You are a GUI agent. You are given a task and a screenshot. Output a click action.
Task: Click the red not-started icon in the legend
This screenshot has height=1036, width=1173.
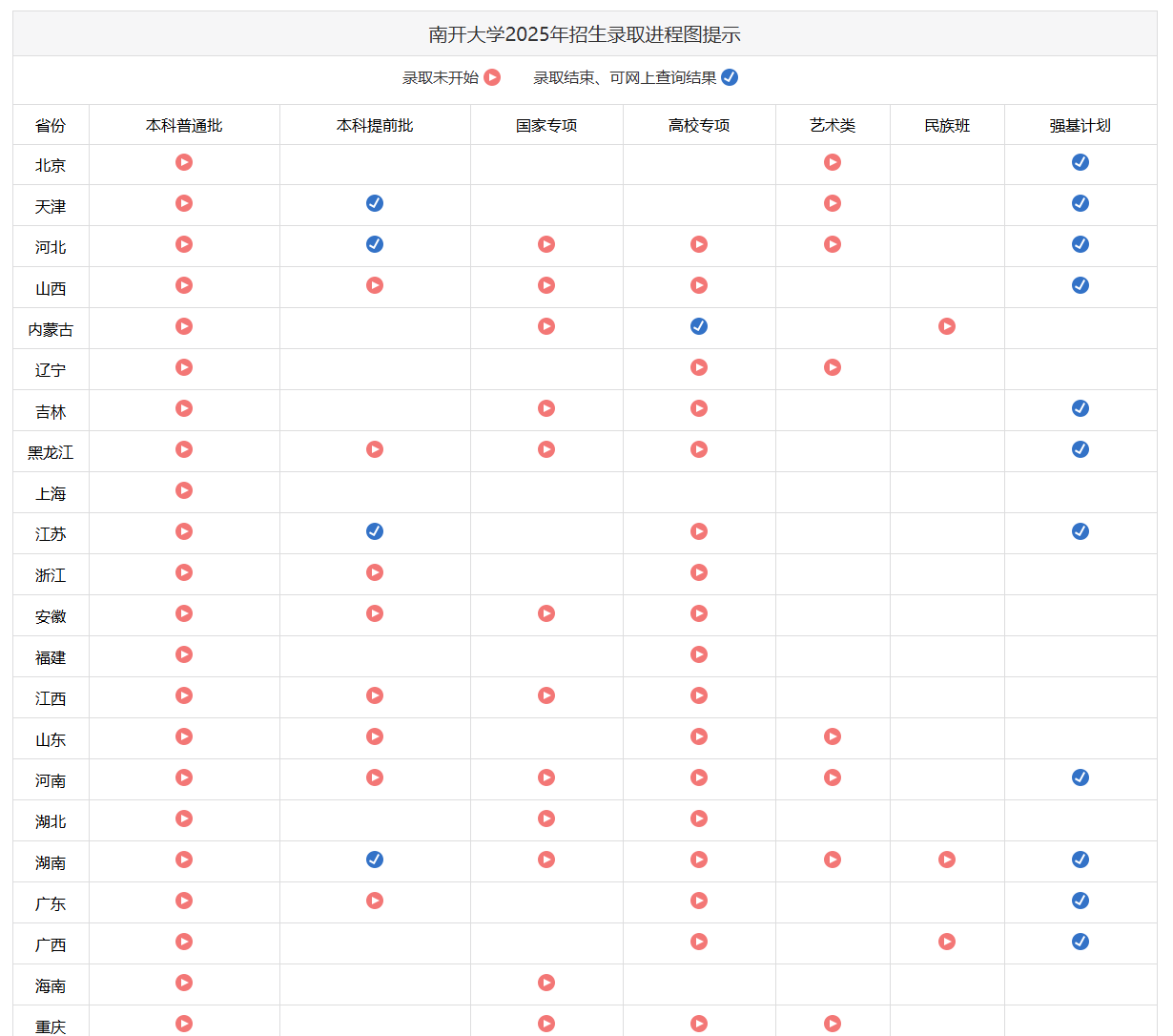coord(492,77)
